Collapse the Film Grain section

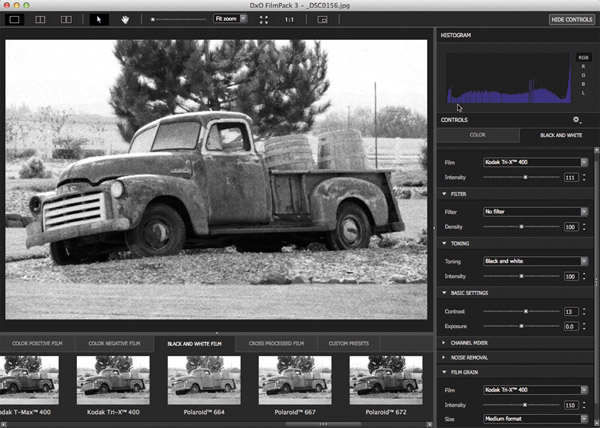[444, 372]
